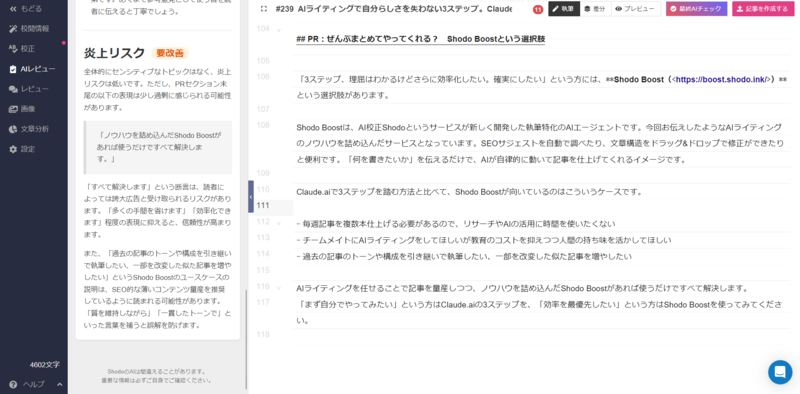Open the chat support bubble icon
Viewport: 800px width, 394px height.
click(x=780, y=372)
